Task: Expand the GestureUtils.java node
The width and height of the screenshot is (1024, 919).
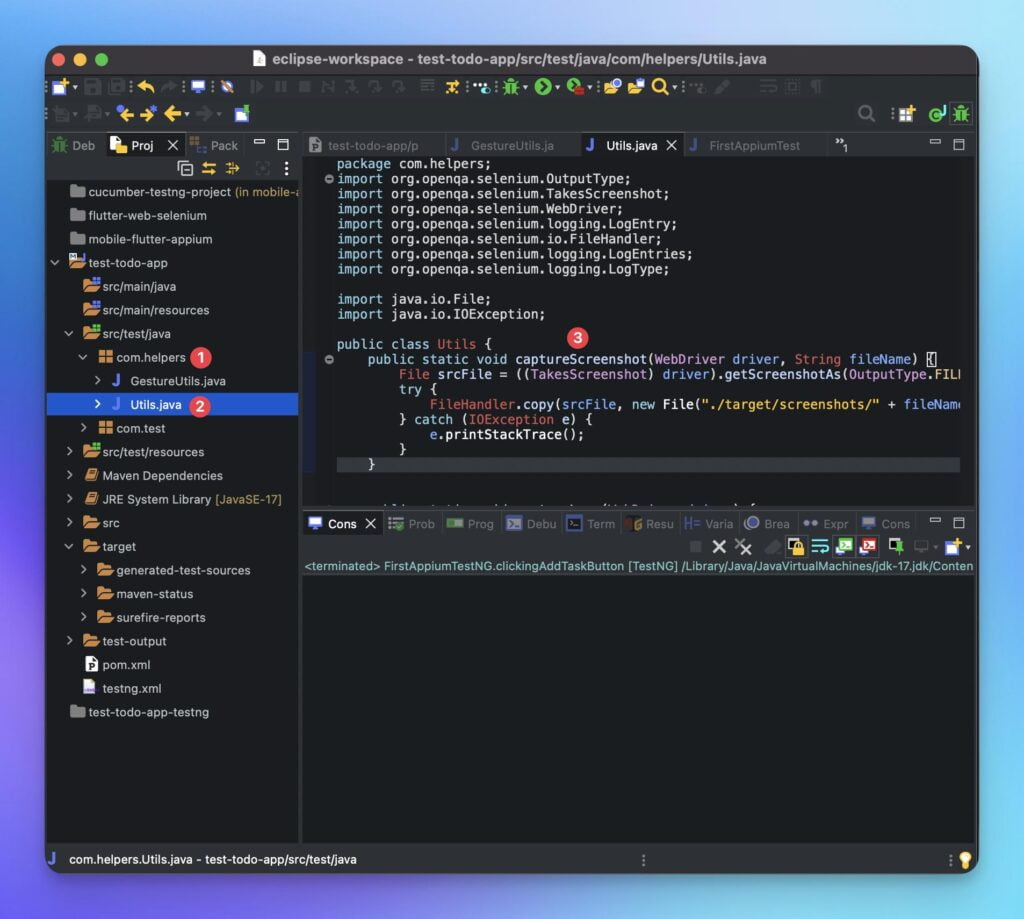Action: [x=97, y=380]
